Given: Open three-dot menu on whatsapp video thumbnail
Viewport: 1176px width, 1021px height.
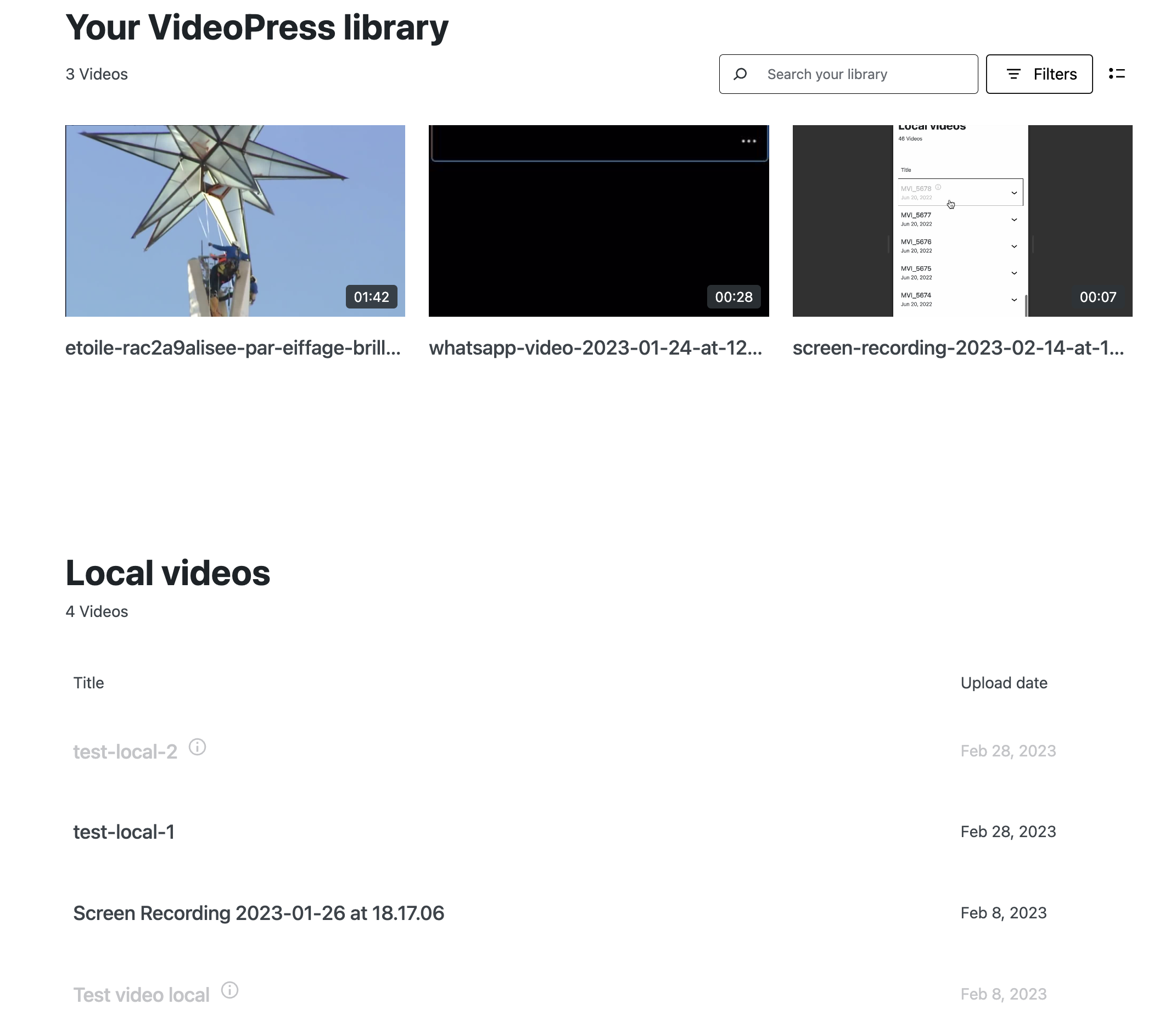Looking at the screenshot, I should (749, 141).
